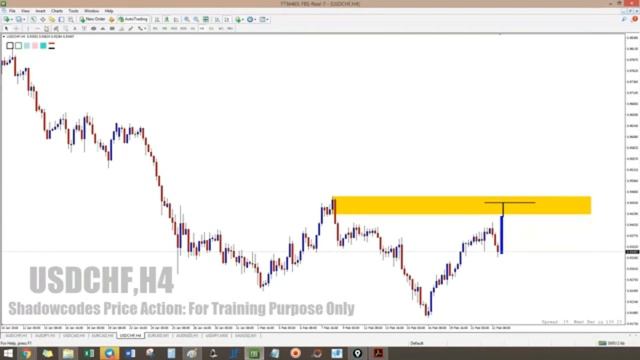
Task: Select the rectangle drawing tool
Action: pos(112,29)
